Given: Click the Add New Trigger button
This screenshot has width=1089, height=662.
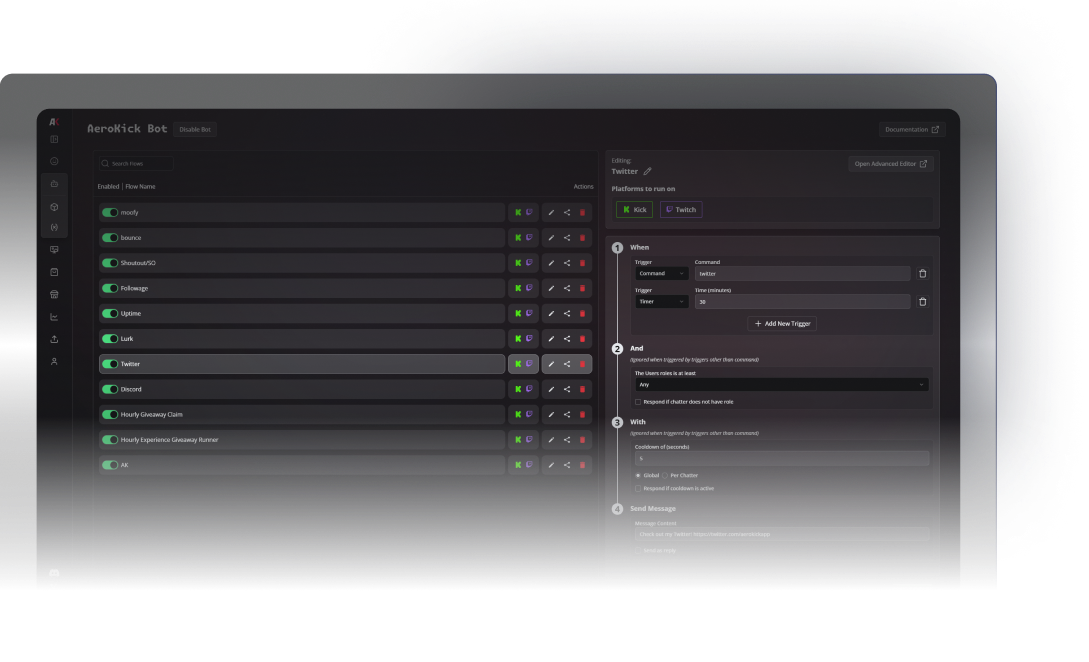Looking at the screenshot, I should tap(782, 324).
